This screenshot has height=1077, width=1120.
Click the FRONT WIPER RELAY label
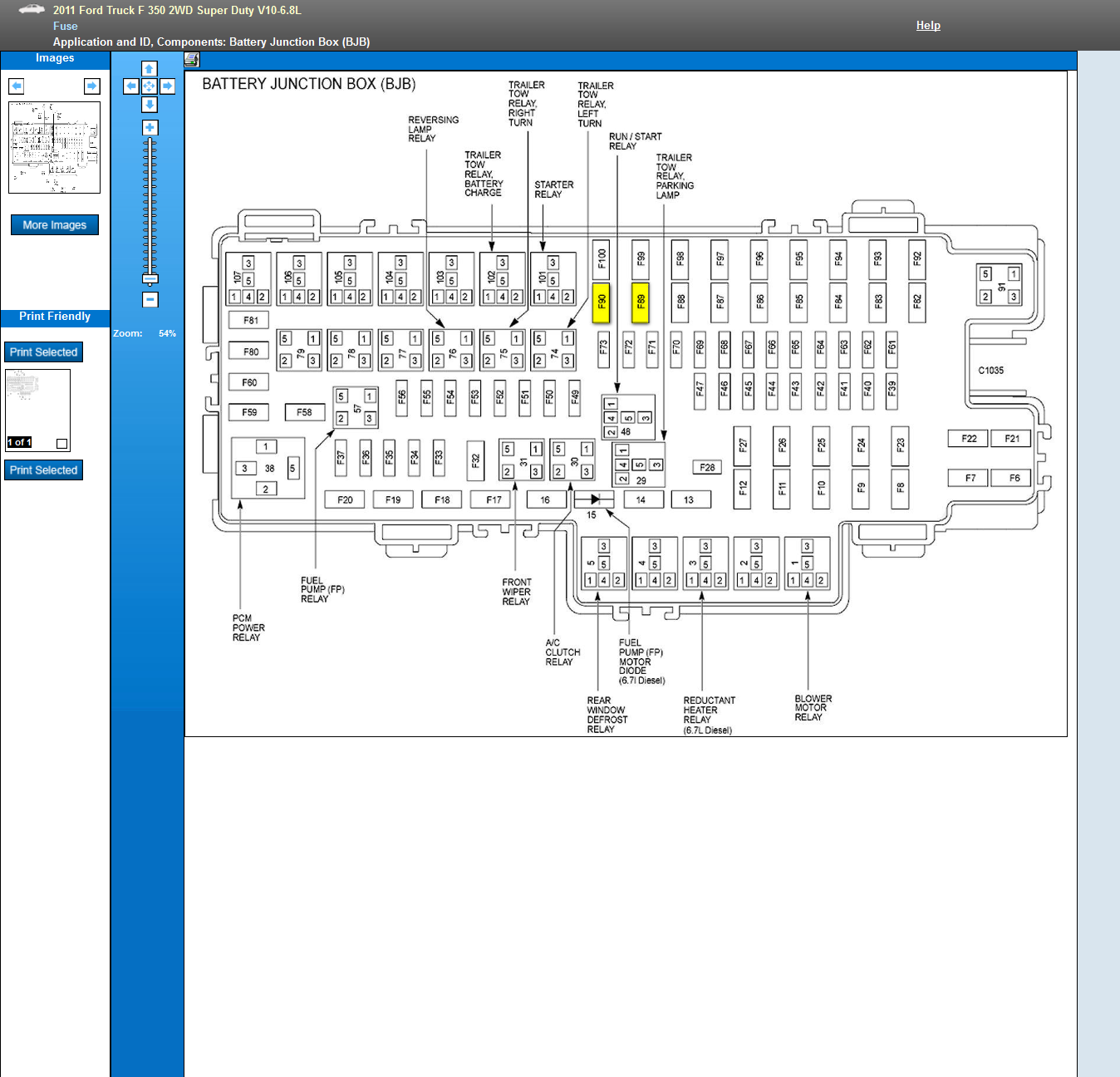point(517,592)
